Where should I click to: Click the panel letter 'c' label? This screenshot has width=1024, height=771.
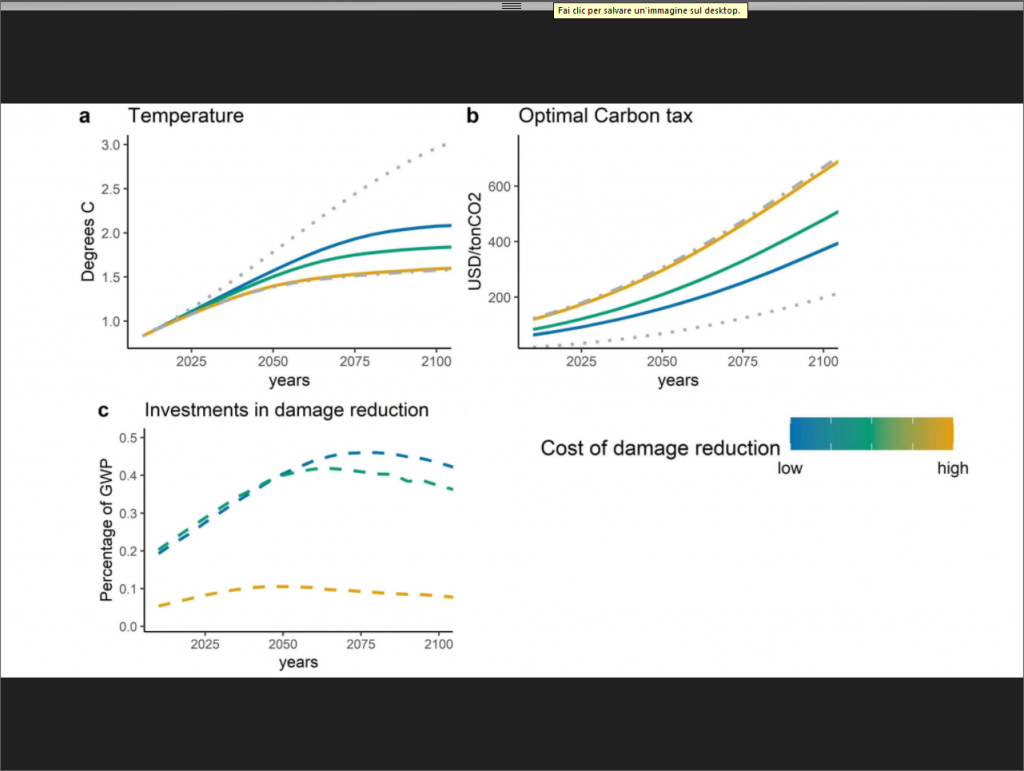coord(103,410)
